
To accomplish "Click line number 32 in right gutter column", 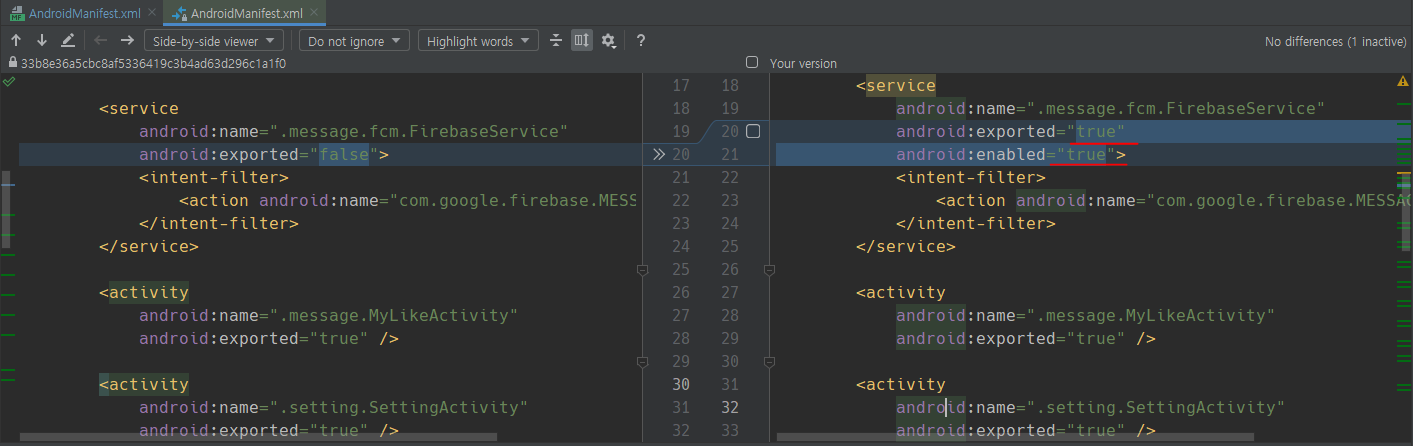I will click(729, 407).
